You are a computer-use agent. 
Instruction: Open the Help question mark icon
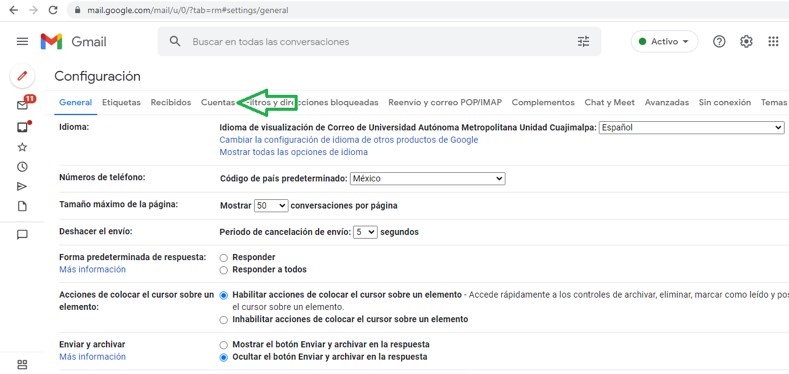coord(719,42)
